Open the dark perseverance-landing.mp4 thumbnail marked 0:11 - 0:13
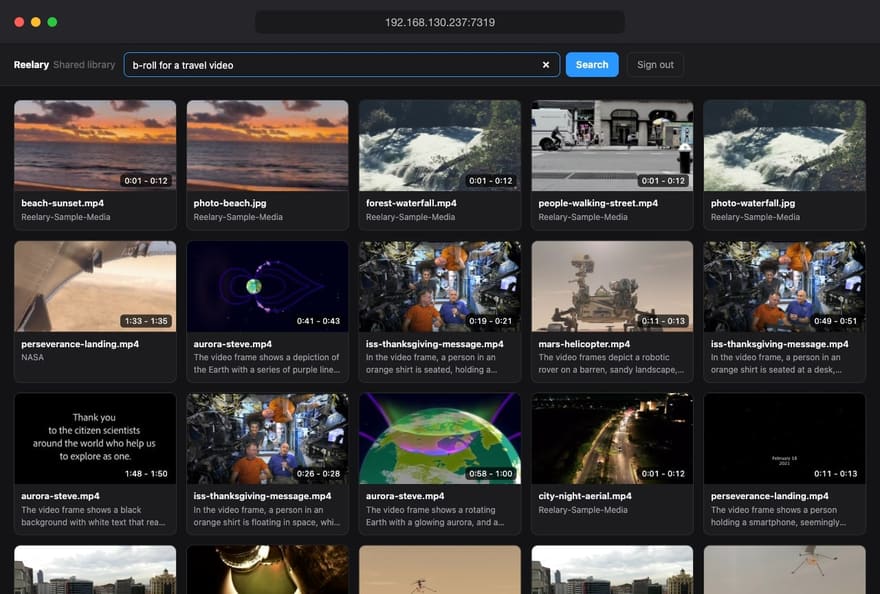The image size is (880, 594). [x=785, y=438]
